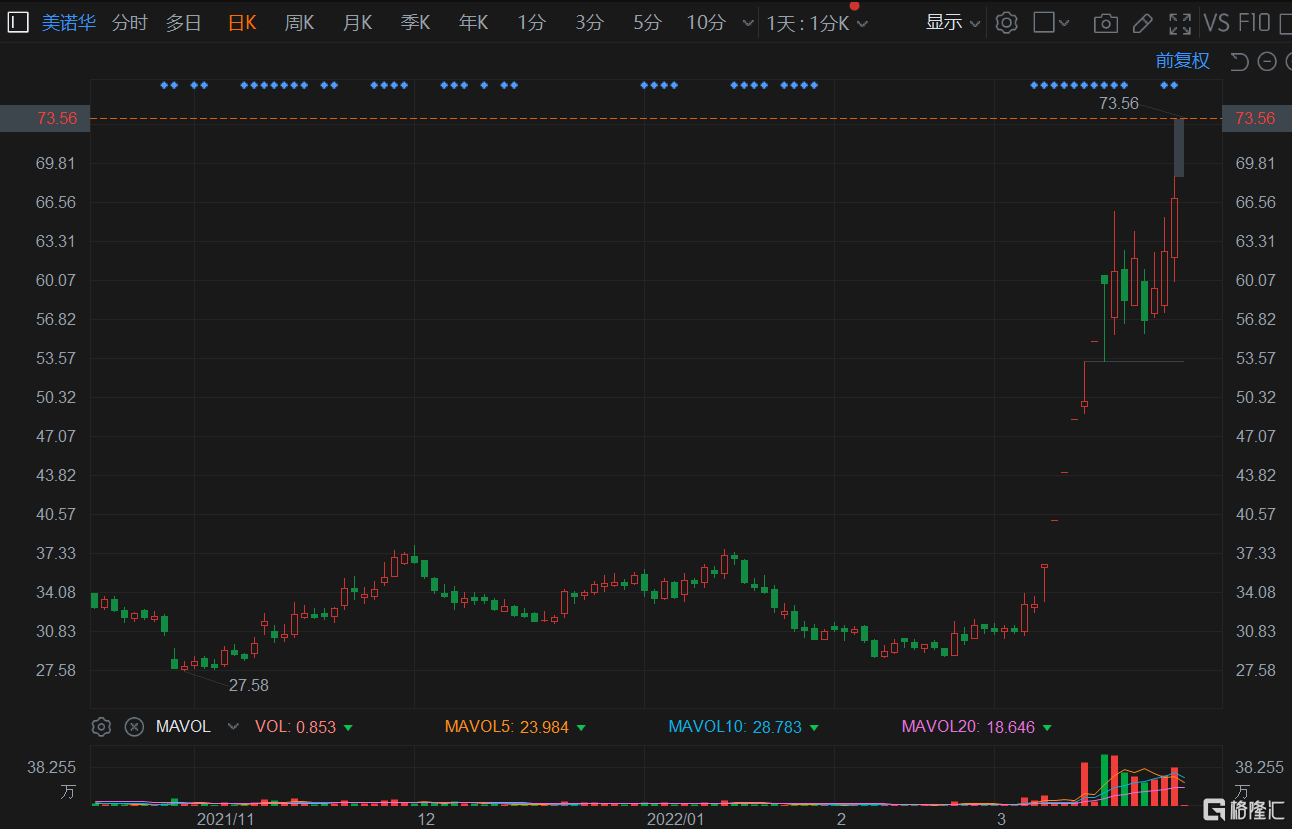1292x829 pixels.
Task: Click the VS compare button
Action: click(x=1216, y=22)
